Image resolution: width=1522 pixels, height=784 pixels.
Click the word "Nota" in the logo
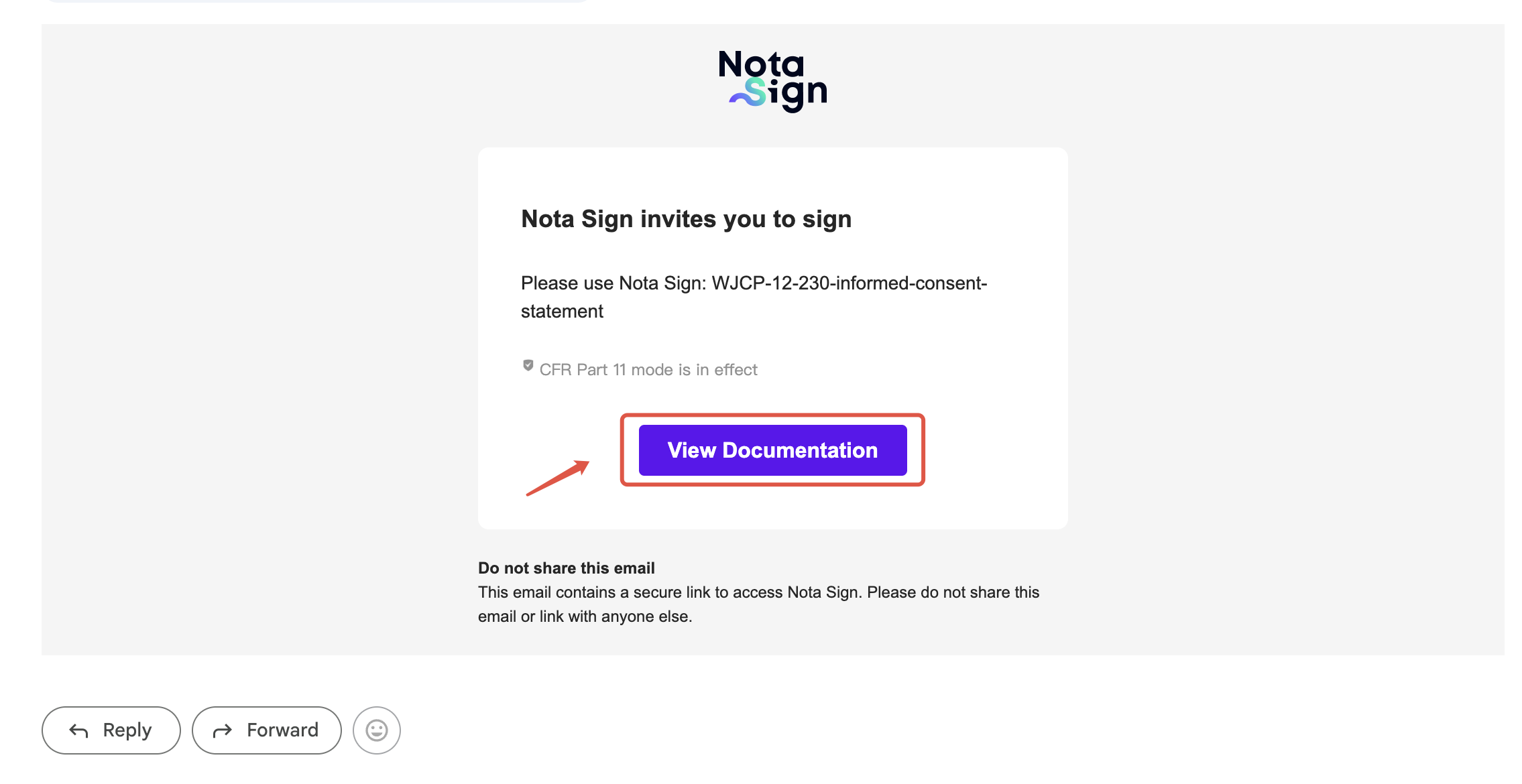tap(761, 65)
